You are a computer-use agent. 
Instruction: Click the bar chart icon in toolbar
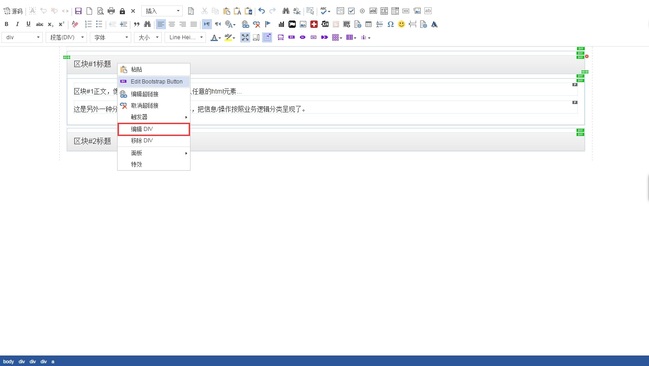point(281,24)
